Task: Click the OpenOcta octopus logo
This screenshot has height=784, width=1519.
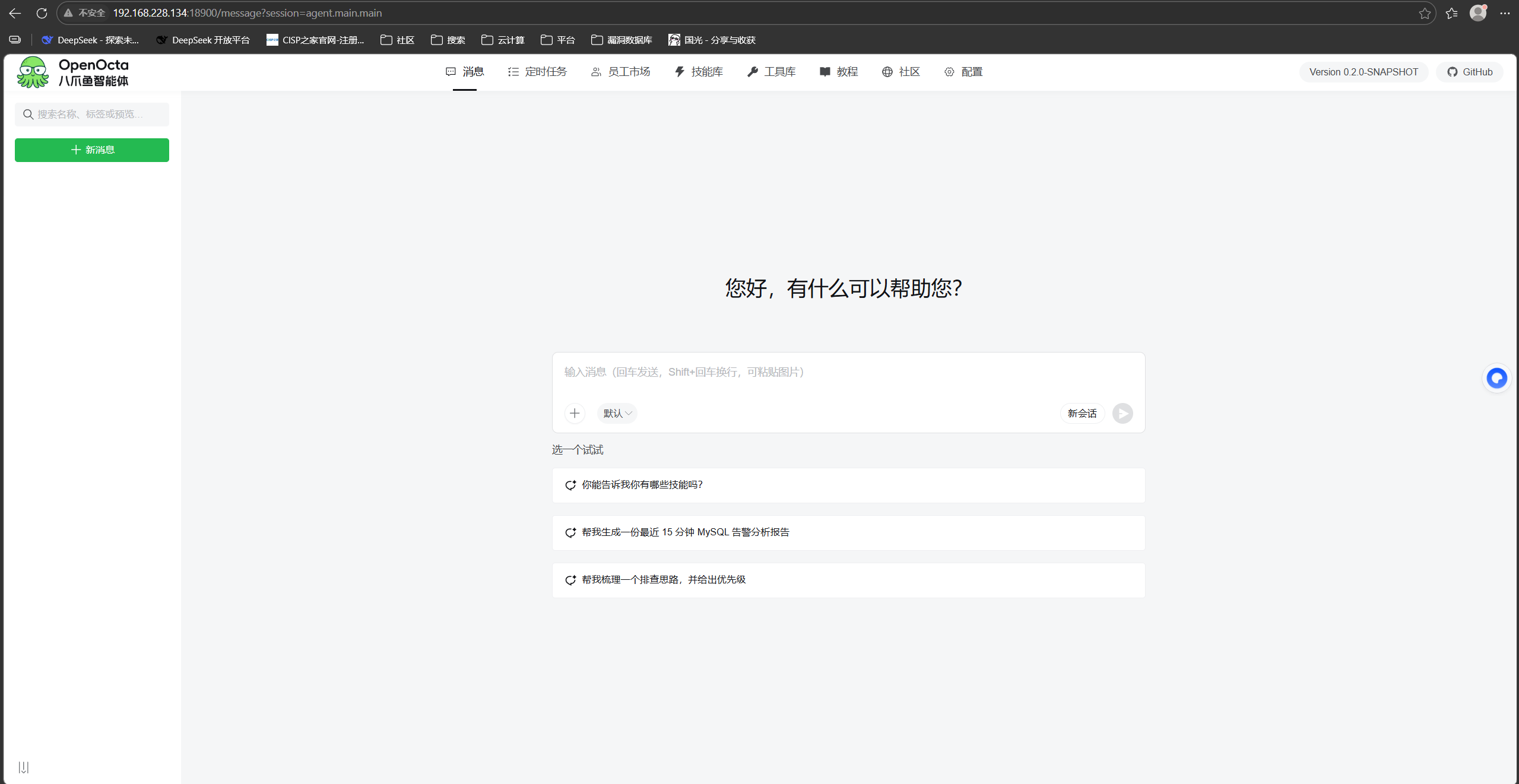Action: (x=33, y=72)
